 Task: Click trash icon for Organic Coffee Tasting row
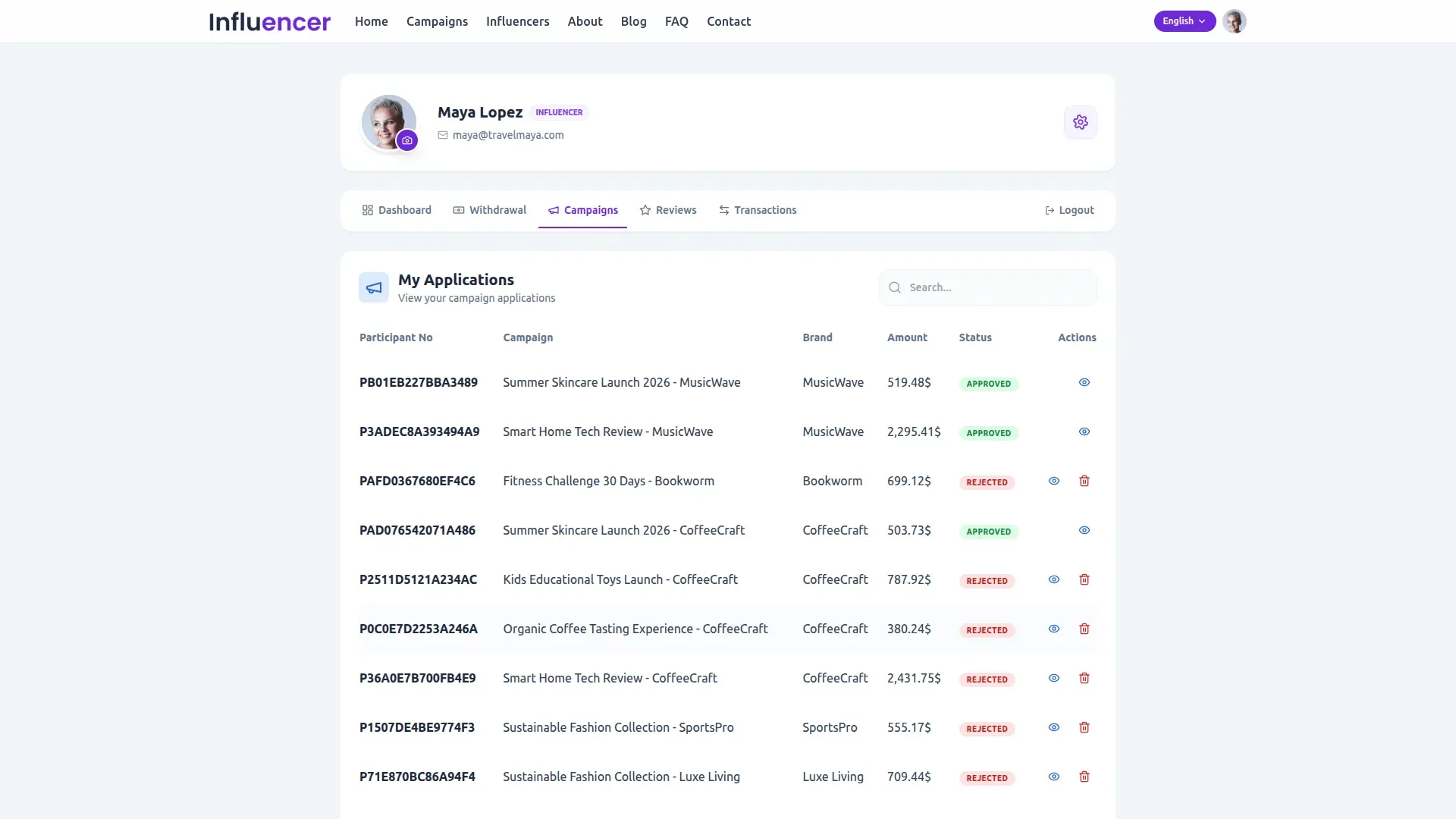tap(1084, 629)
